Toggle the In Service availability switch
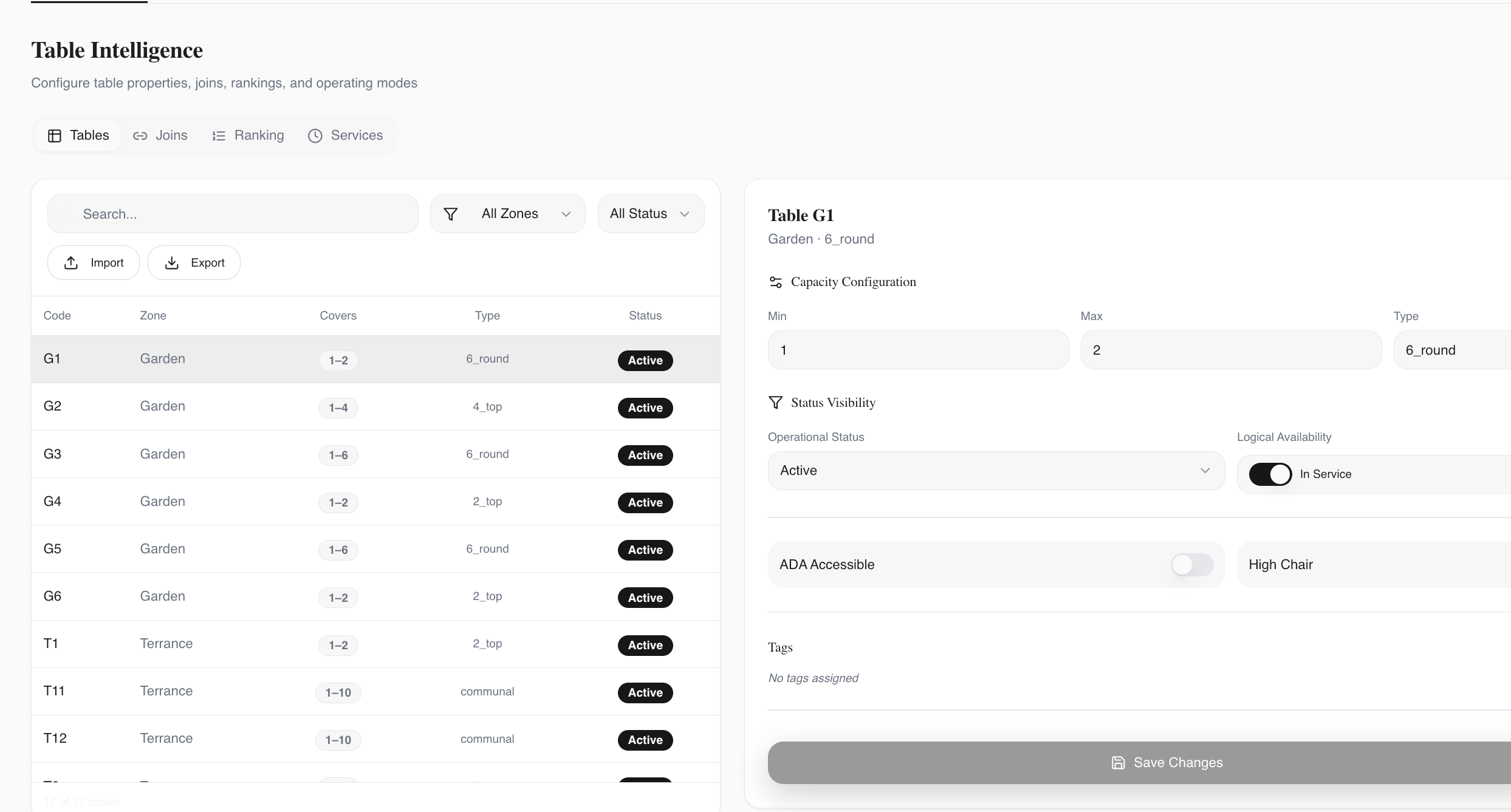Screen dimensions: 1511x812 1270,474
